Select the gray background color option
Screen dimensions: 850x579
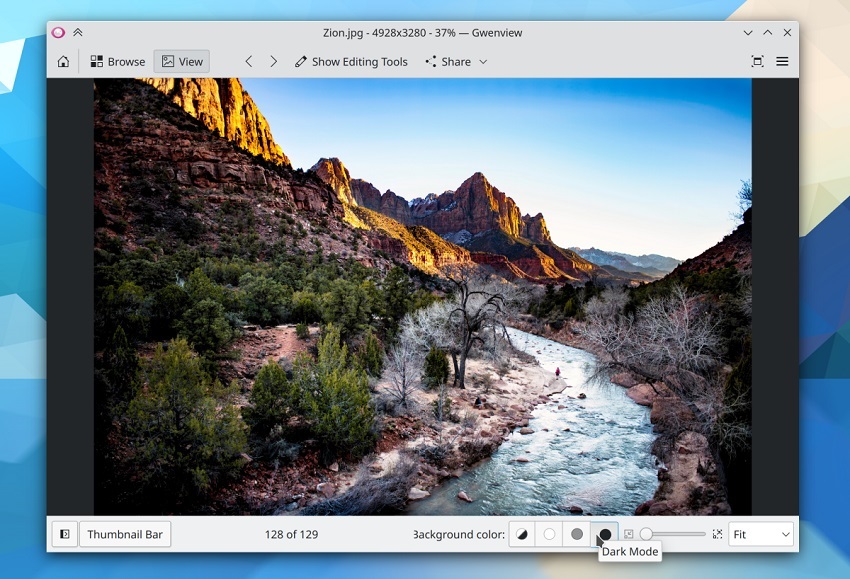click(x=577, y=534)
